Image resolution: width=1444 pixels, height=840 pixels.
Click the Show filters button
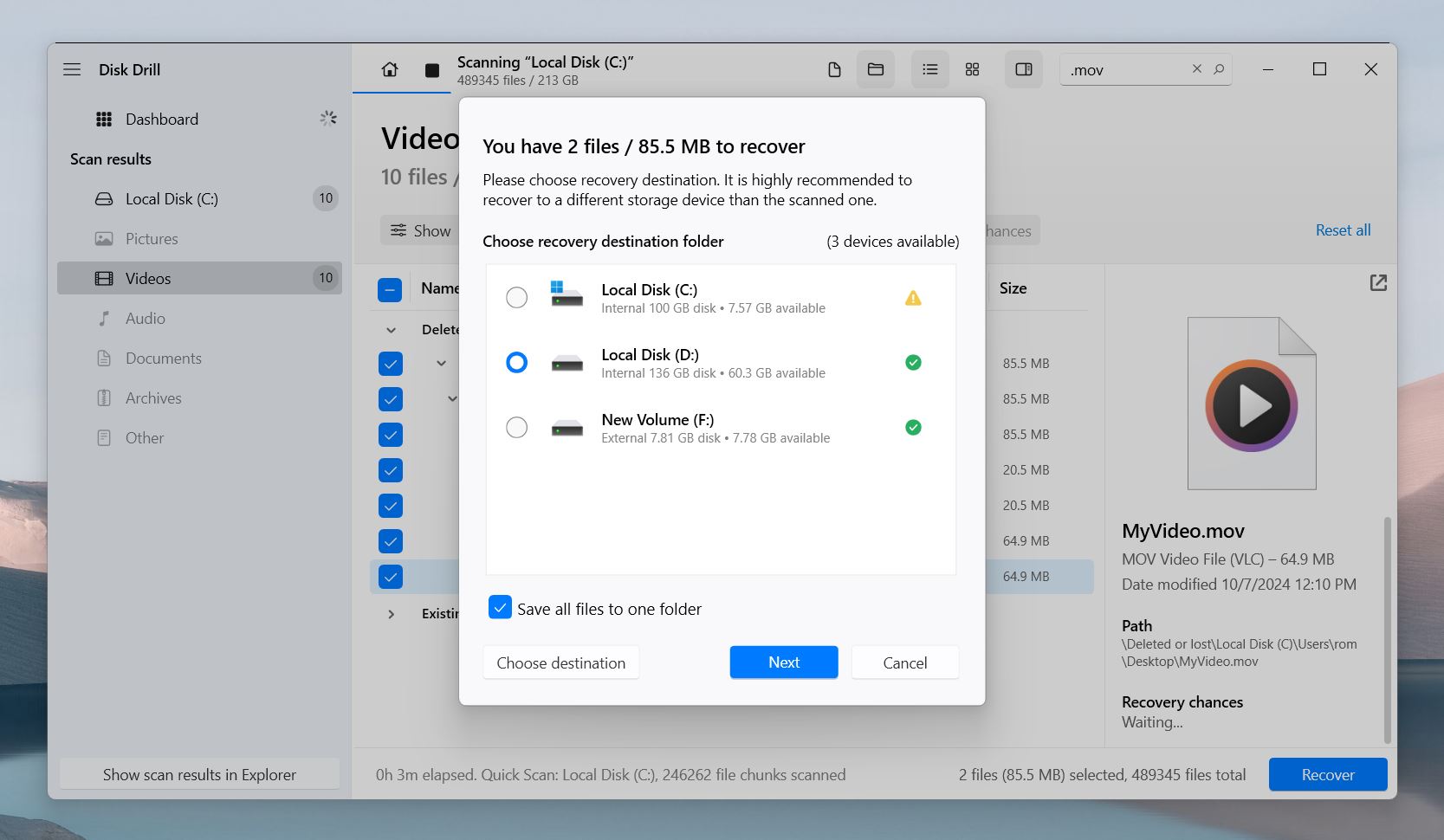(x=420, y=230)
